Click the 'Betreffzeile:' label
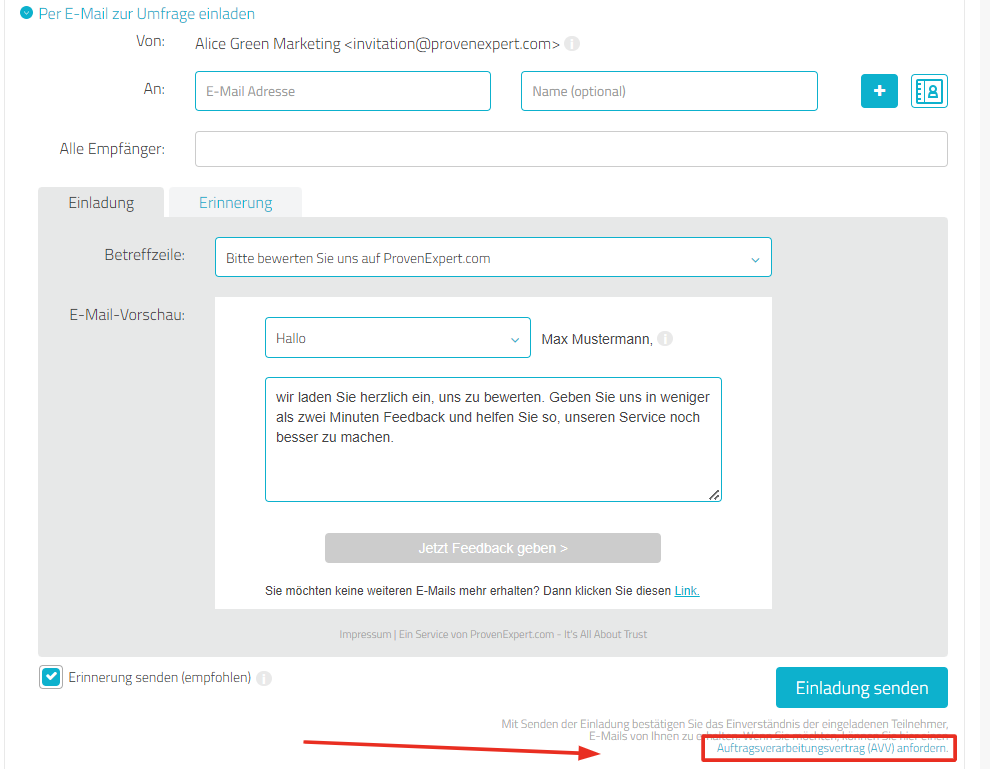The height and width of the screenshot is (769, 990). (x=145, y=255)
